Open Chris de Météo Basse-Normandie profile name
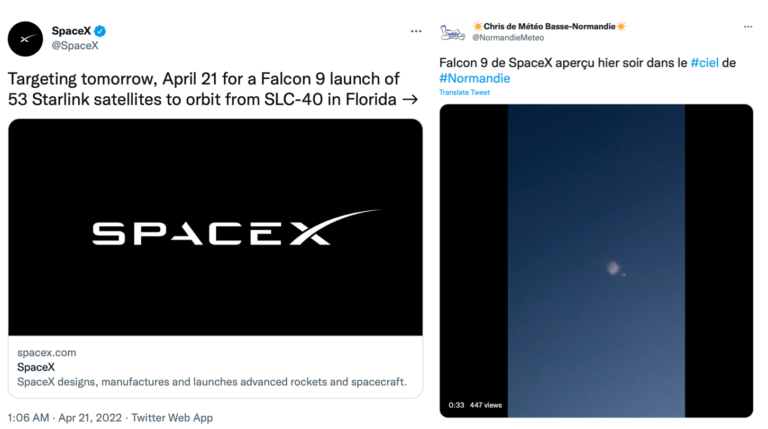The height and width of the screenshot is (429, 768). [x=549, y=26]
